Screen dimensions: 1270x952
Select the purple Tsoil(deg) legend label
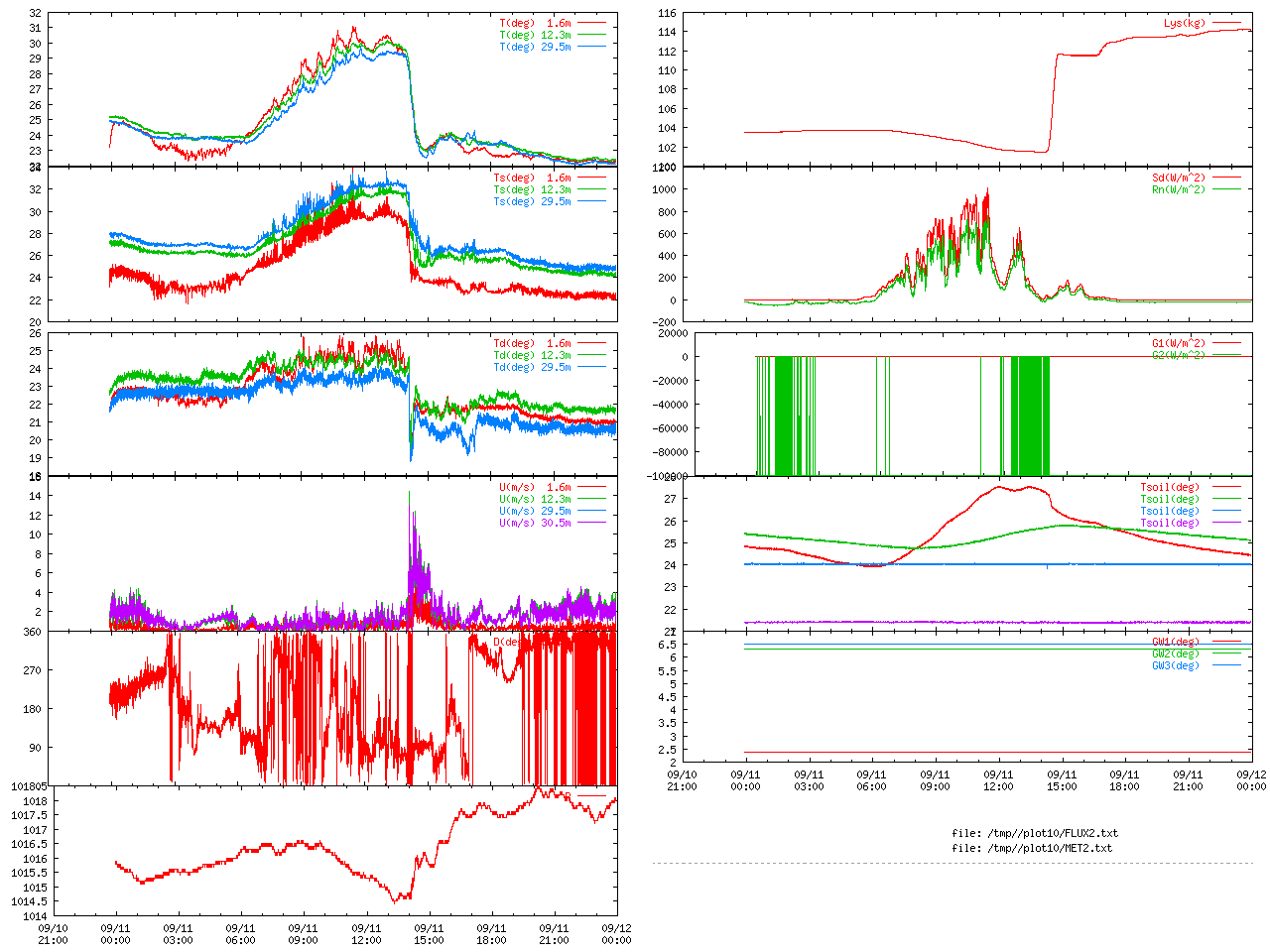coord(1170,524)
